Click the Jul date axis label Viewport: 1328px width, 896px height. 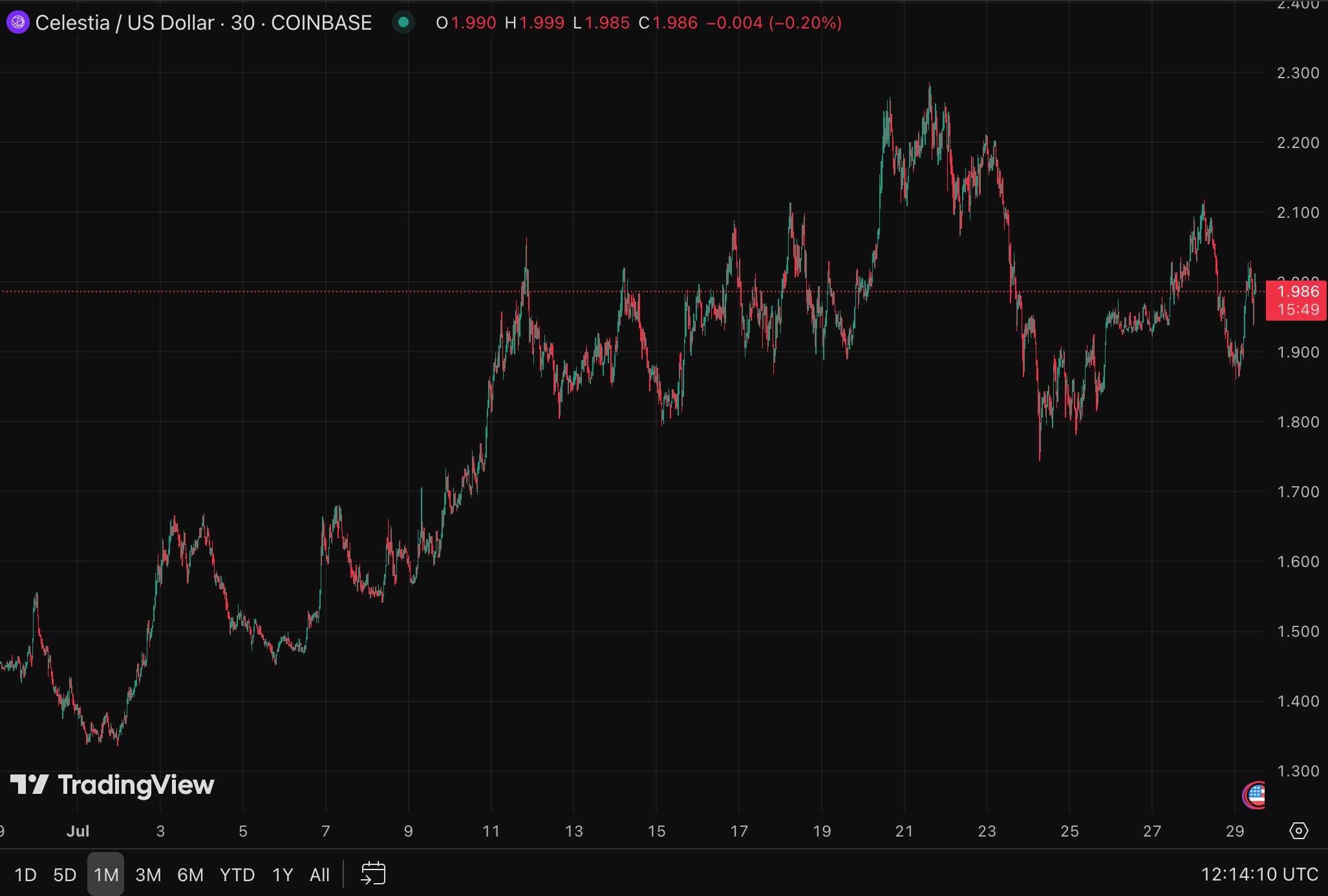(x=78, y=831)
